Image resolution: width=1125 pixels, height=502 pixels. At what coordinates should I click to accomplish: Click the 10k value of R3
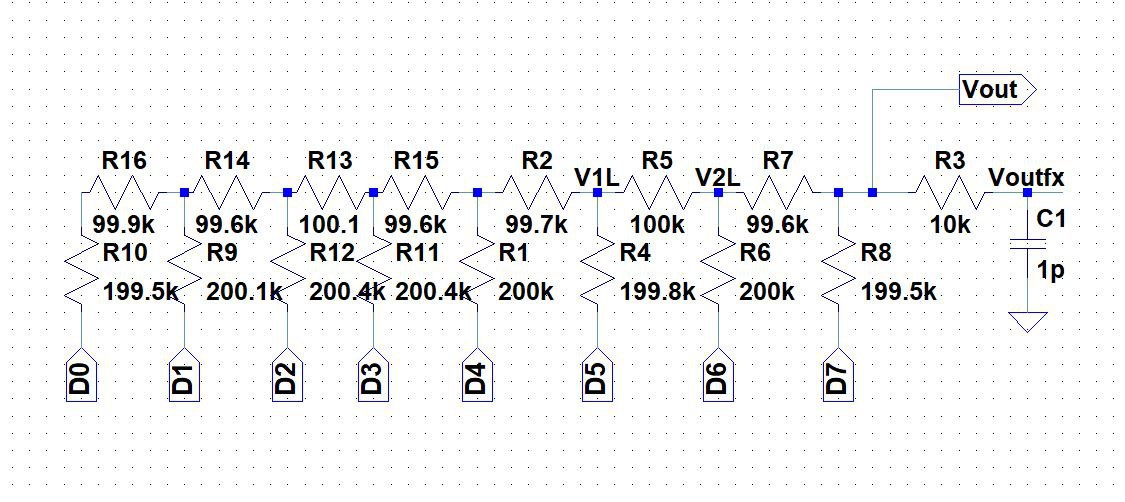pos(950,225)
